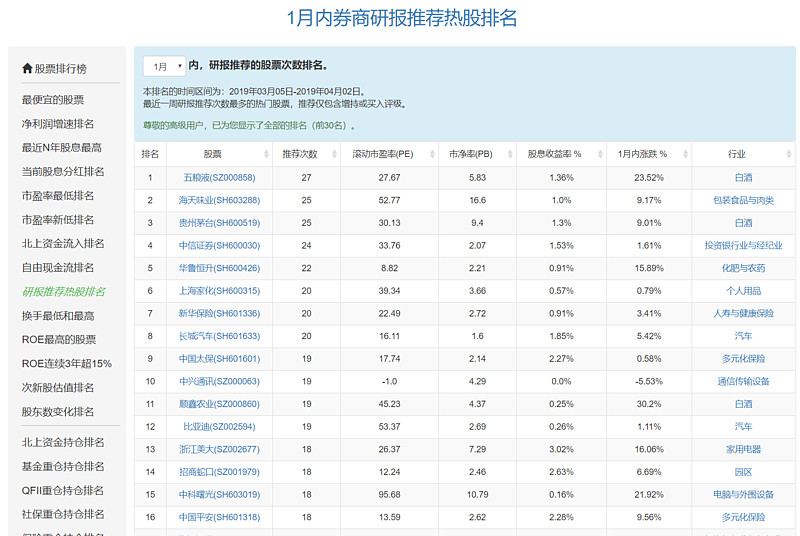Open stock link 中国平安(SH601318)
Viewport: 800px width, 536px height.
pyautogui.click(x=219, y=517)
